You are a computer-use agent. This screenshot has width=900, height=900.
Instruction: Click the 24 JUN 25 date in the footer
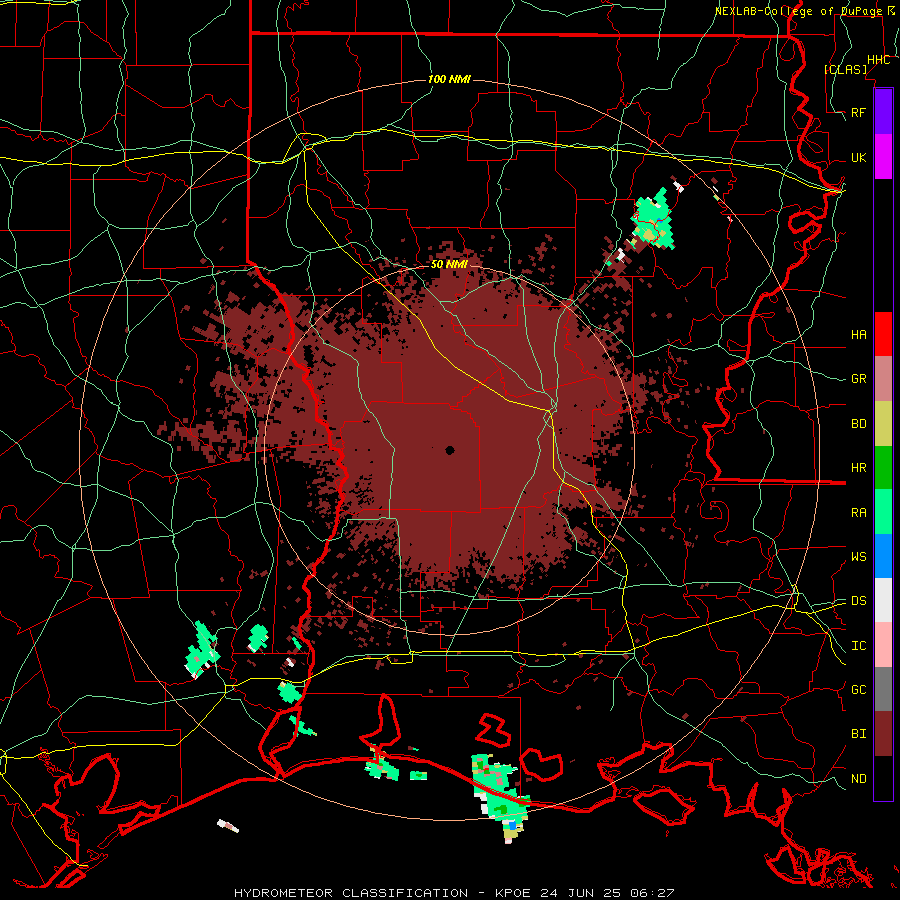[x=581, y=893]
